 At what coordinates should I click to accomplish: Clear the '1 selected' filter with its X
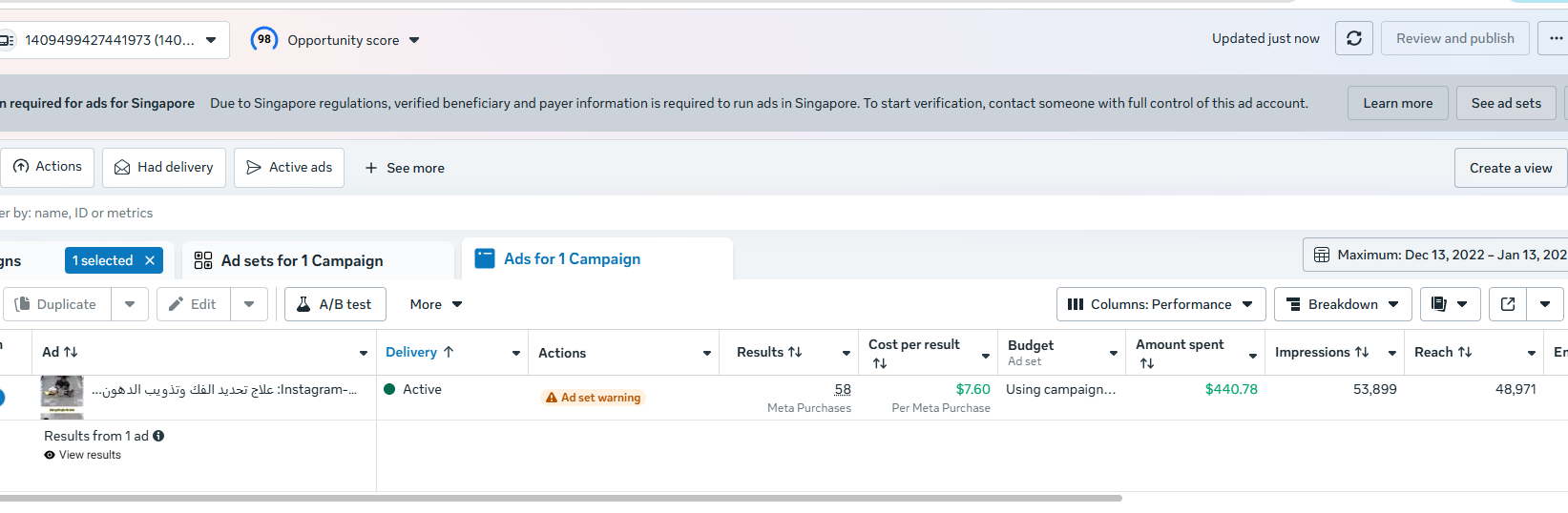(150, 260)
